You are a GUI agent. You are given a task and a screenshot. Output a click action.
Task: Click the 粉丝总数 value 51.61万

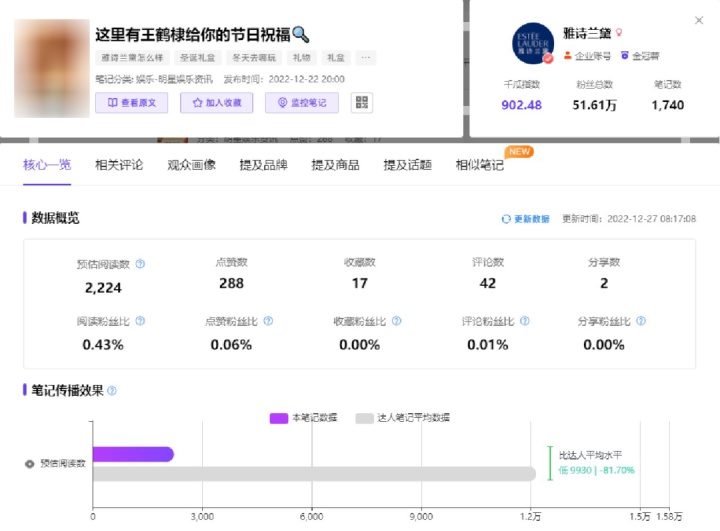(595, 105)
